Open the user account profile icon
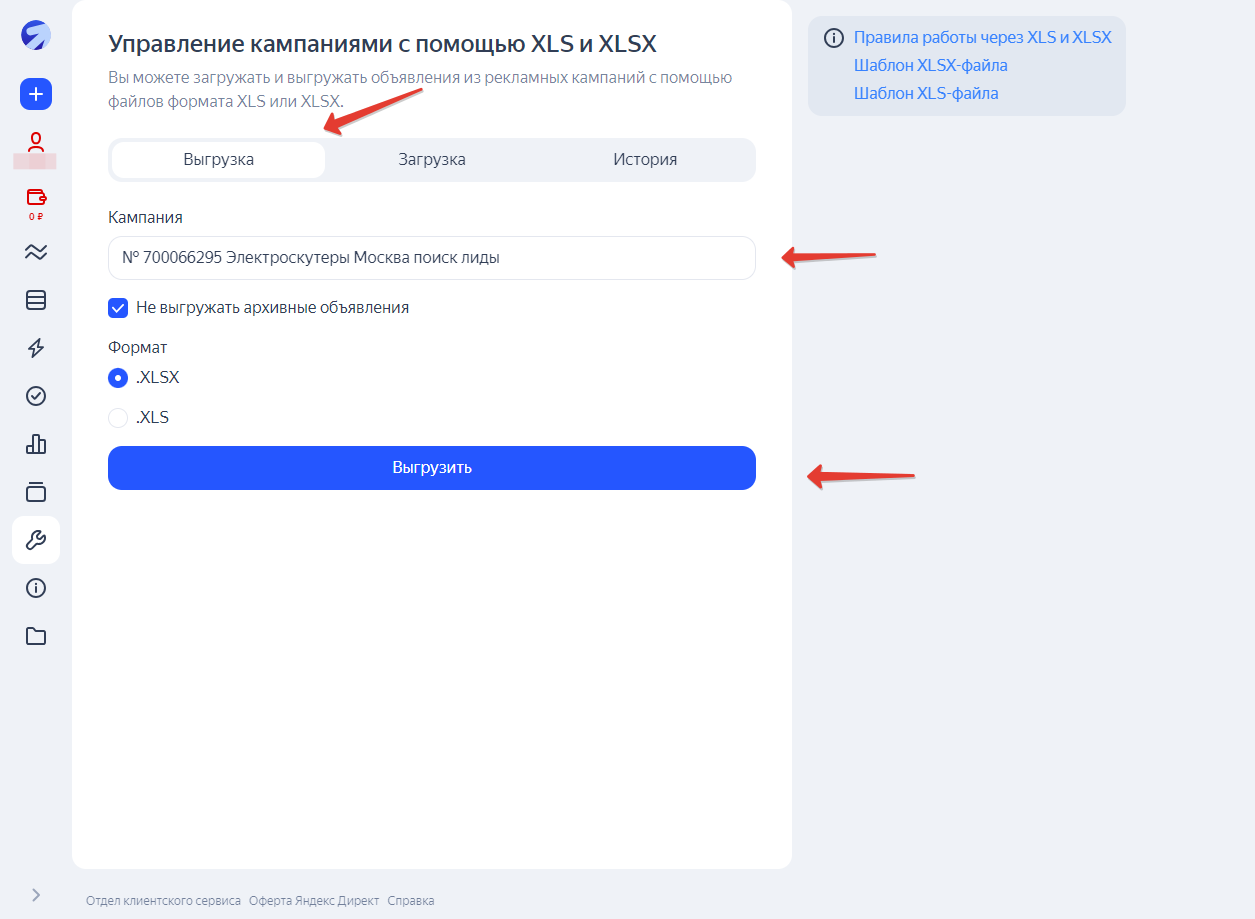 [x=36, y=141]
